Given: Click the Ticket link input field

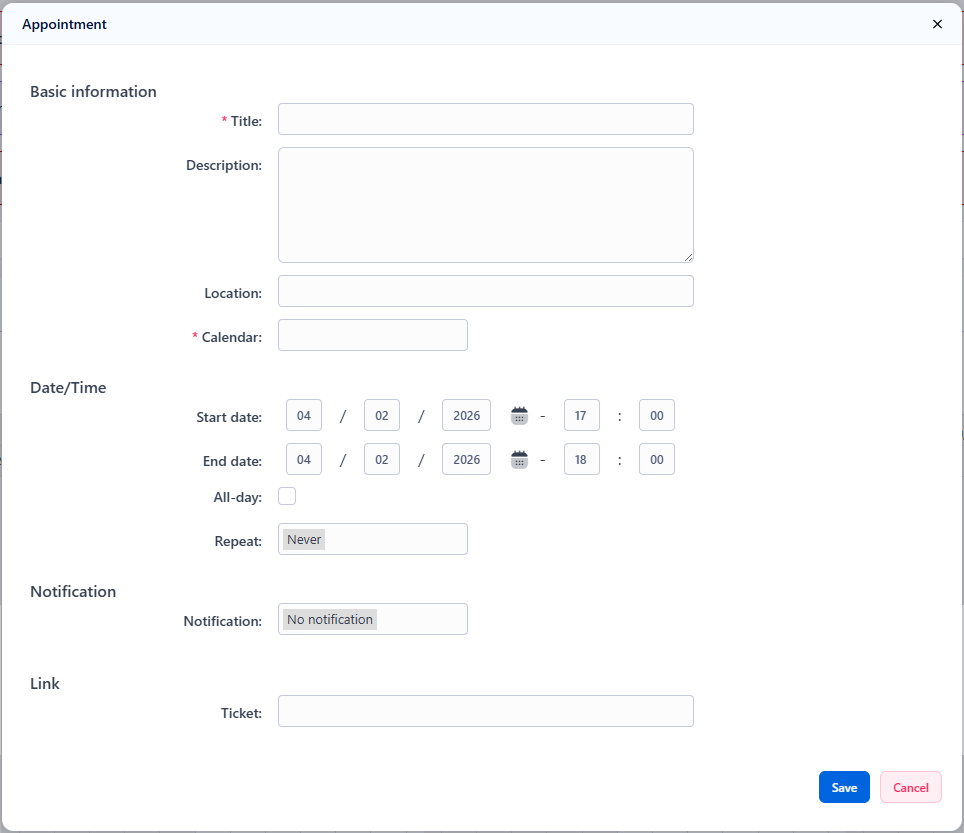Looking at the screenshot, I should [486, 711].
